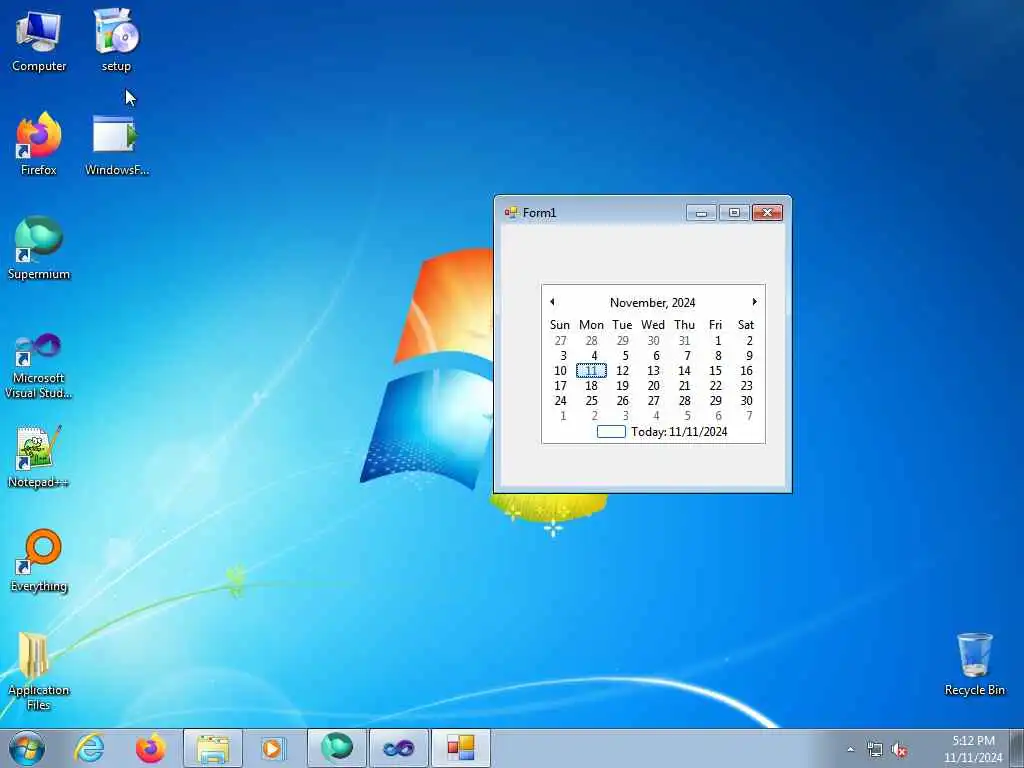Select November 18 in calendar
Image resolution: width=1024 pixels, height=768 pixels.
click(591, 386)
